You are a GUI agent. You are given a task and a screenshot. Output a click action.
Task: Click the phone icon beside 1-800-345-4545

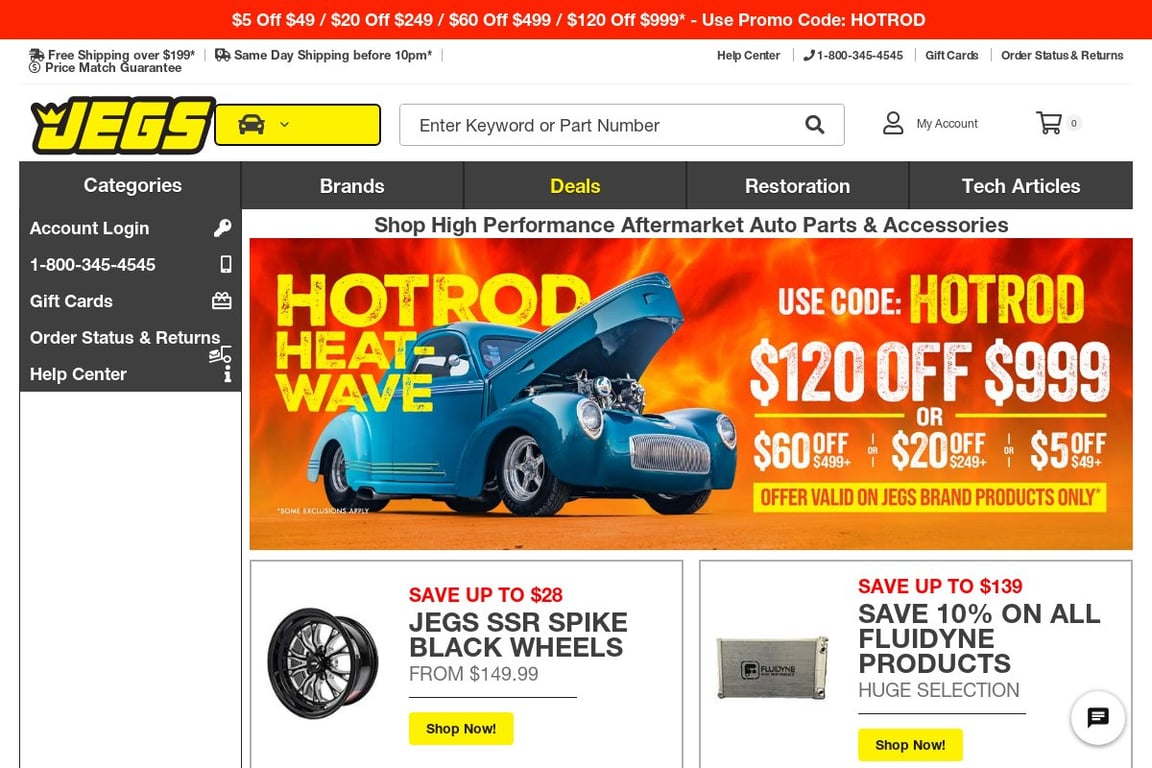[226, 264]
